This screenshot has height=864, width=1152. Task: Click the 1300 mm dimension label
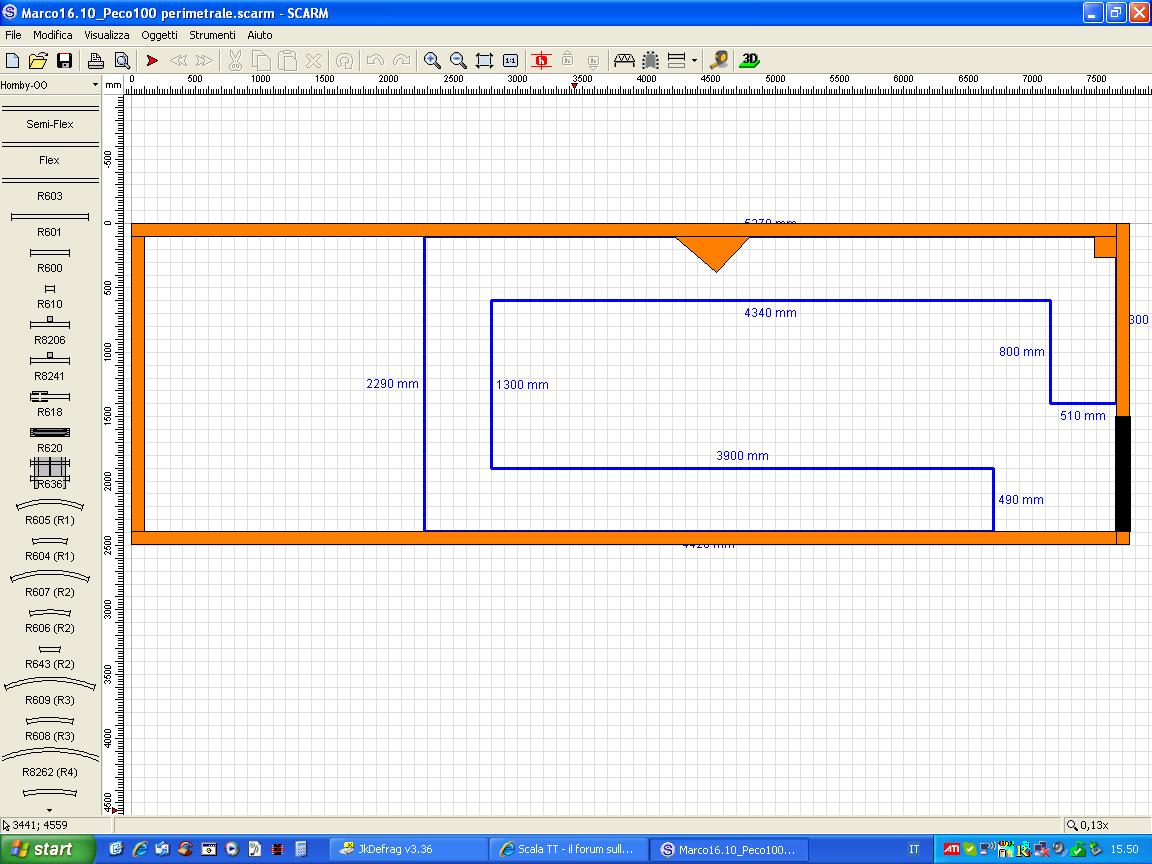coord(522,385)
